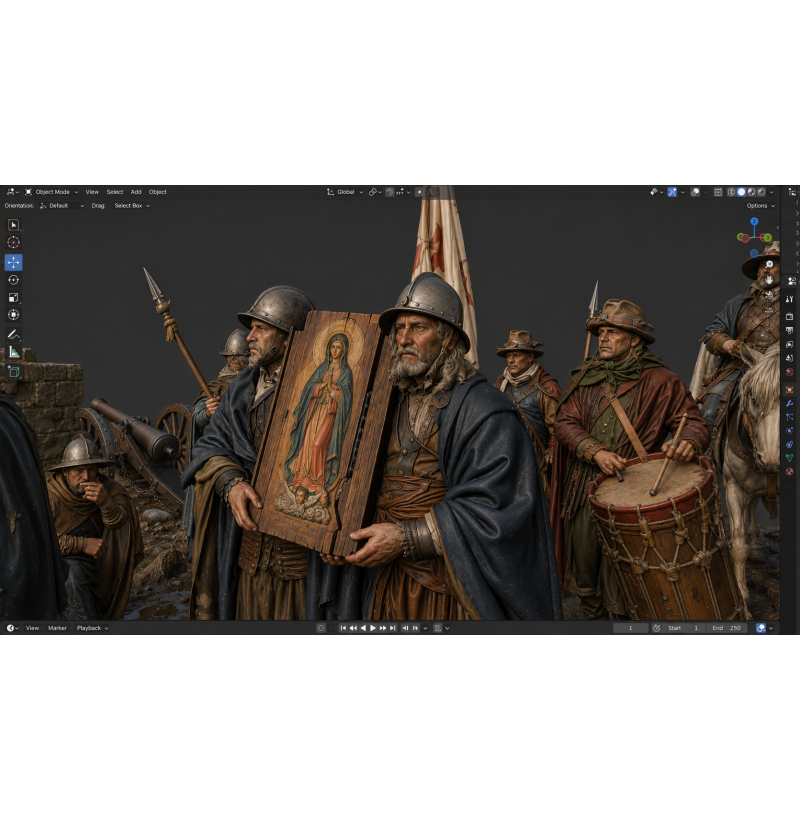Open the Physics properties tab
800x820 pixels.
tap(790, 430)
